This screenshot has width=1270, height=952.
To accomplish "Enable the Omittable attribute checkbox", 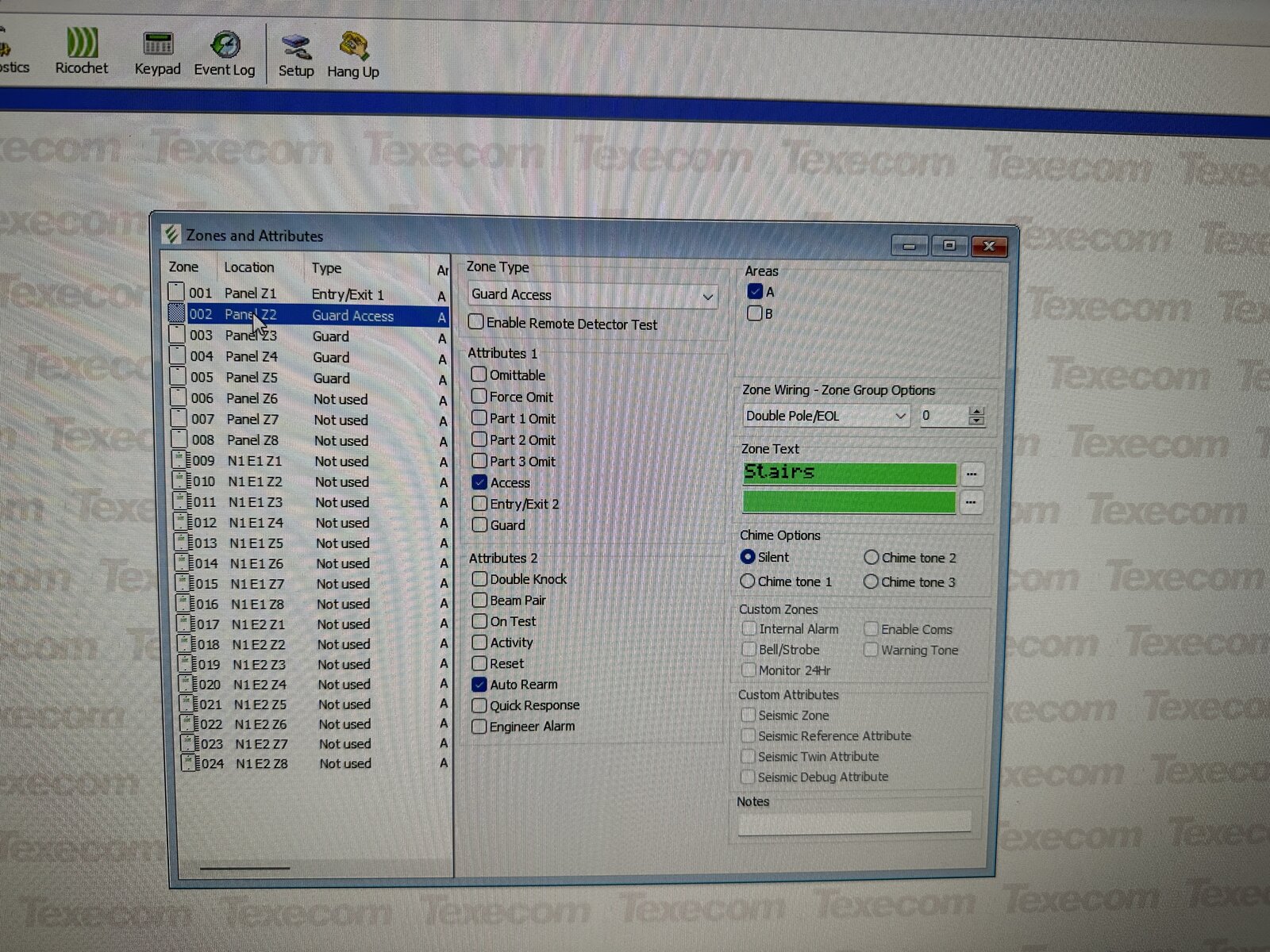I will pos(479,374).
